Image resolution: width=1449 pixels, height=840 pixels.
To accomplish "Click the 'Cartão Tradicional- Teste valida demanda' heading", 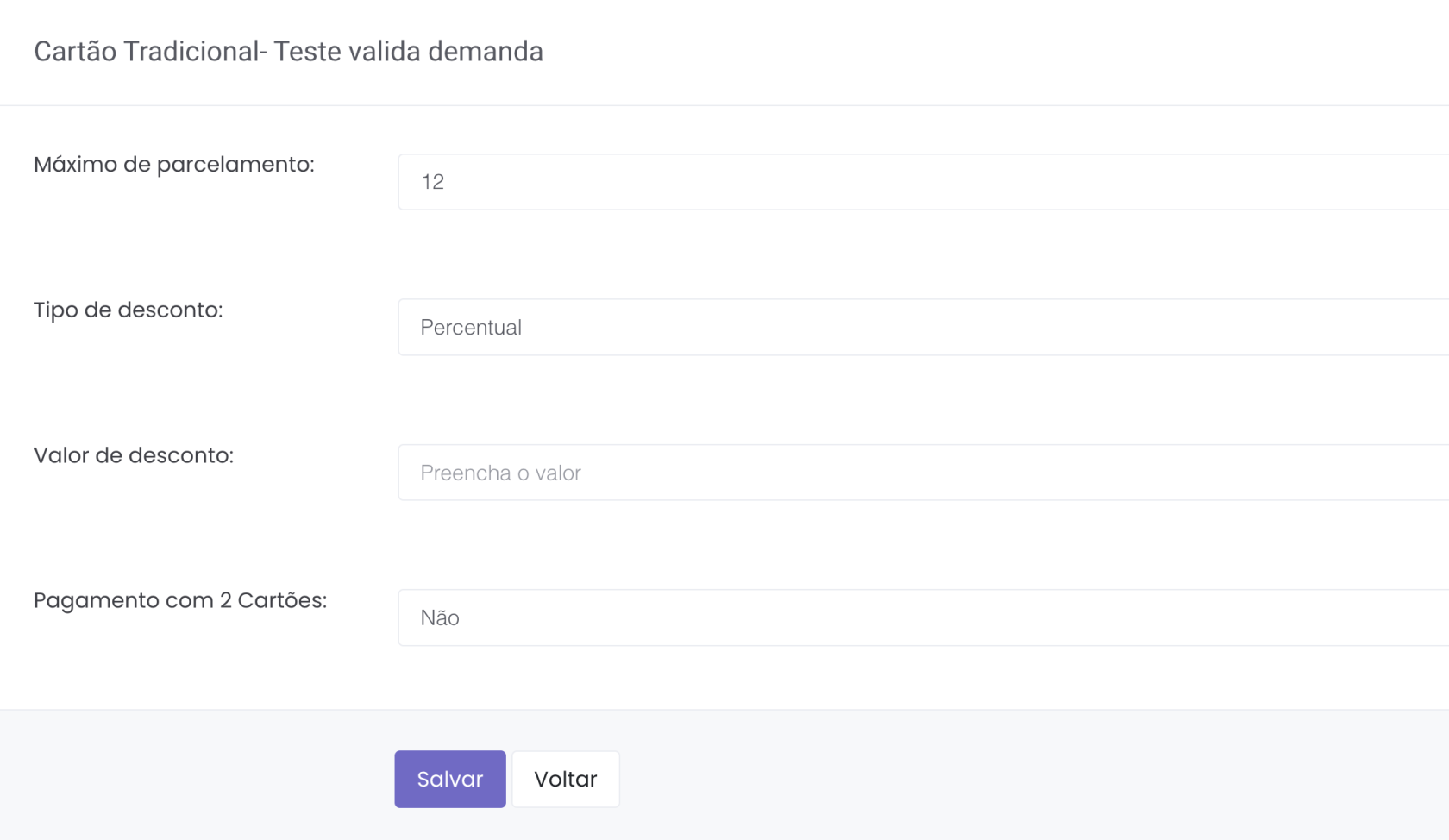I will pyautogui.click(x=288, y=52).
